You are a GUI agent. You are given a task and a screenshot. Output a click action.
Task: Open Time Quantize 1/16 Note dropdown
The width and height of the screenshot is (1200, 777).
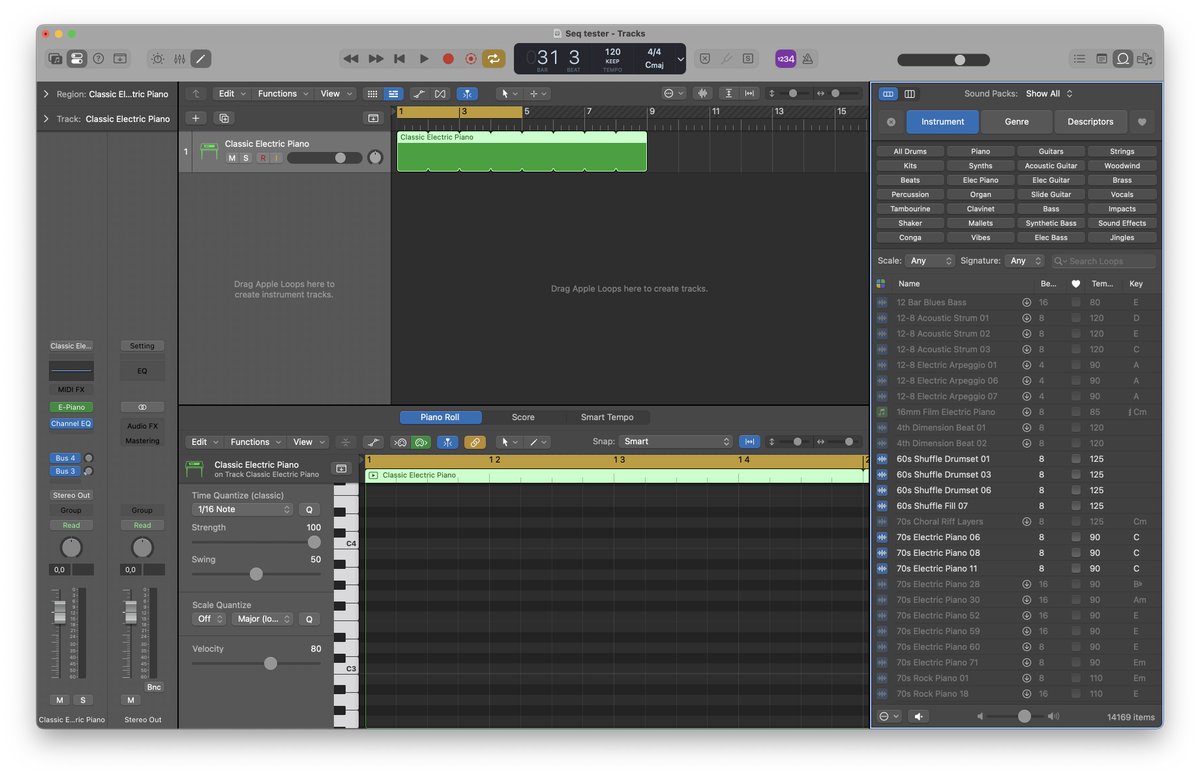tap(243, 509)
